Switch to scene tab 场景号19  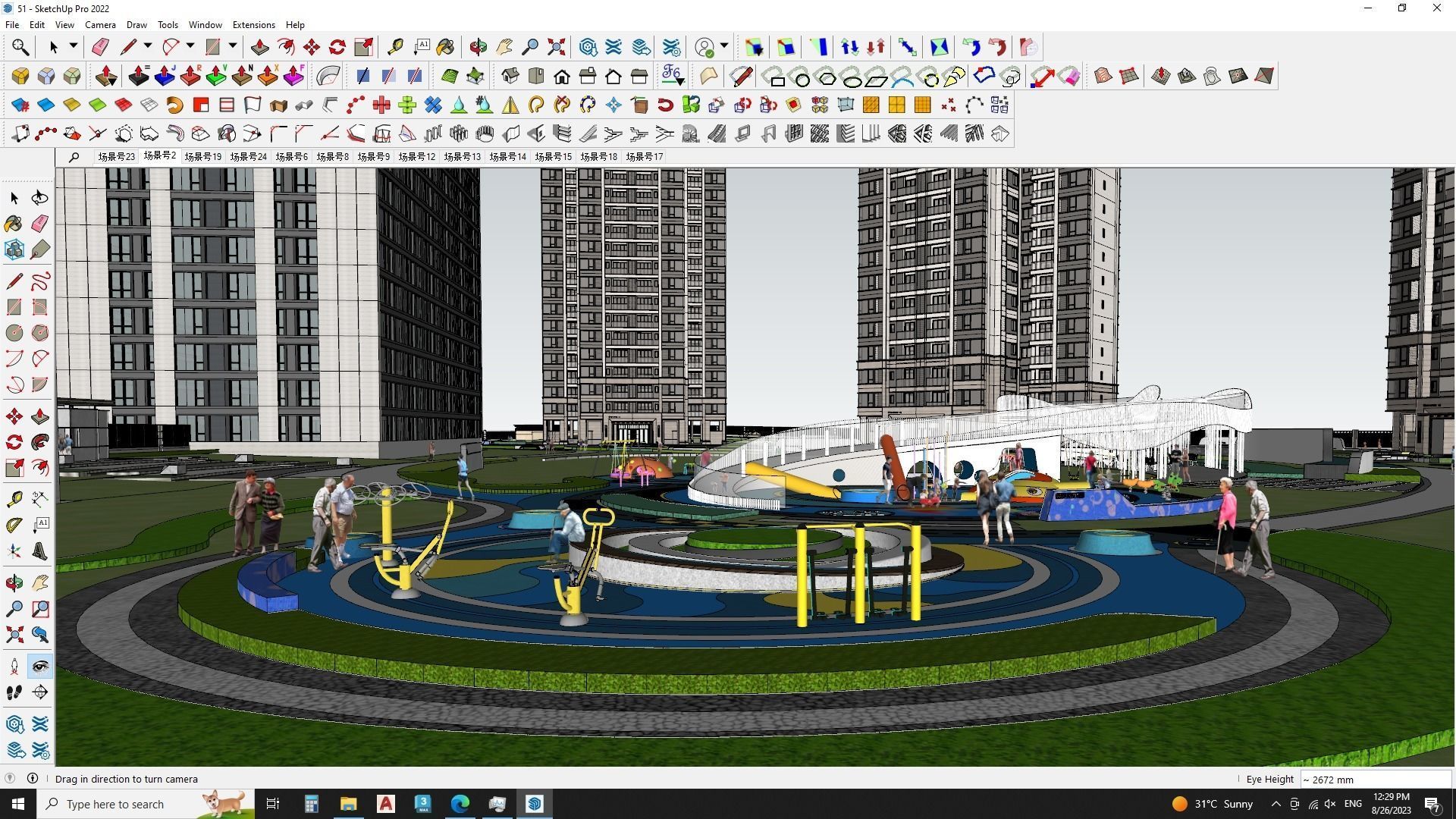pyautogui.click(x=202, y=157)
